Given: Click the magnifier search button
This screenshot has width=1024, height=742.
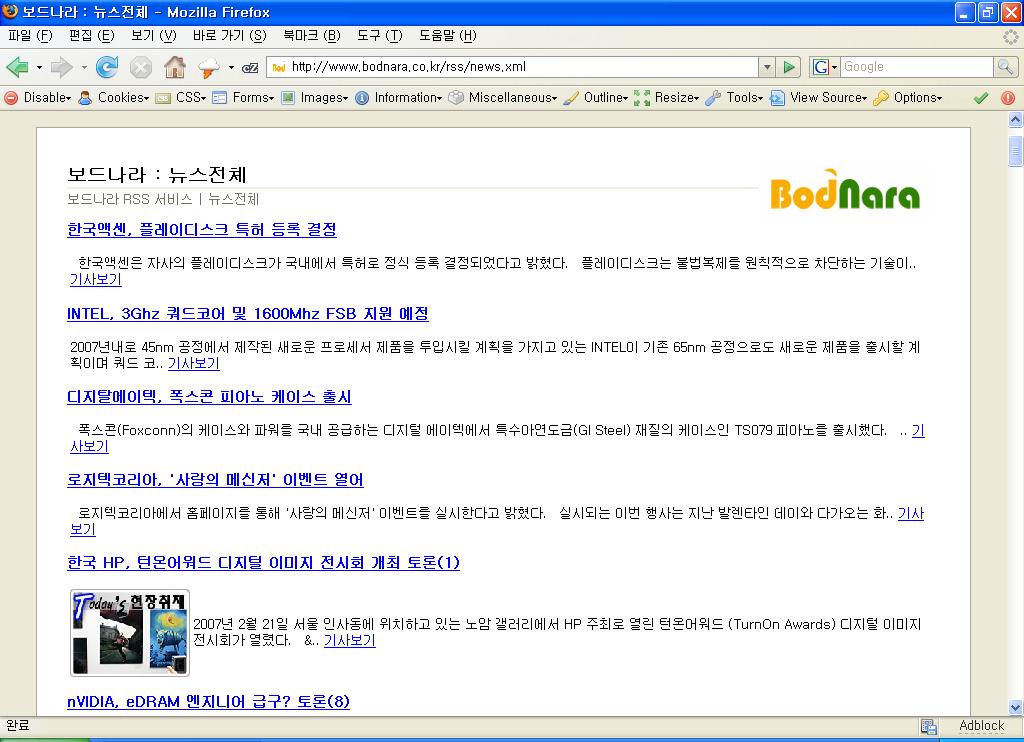Looking at the screenshot, I should pos(1006,67).
